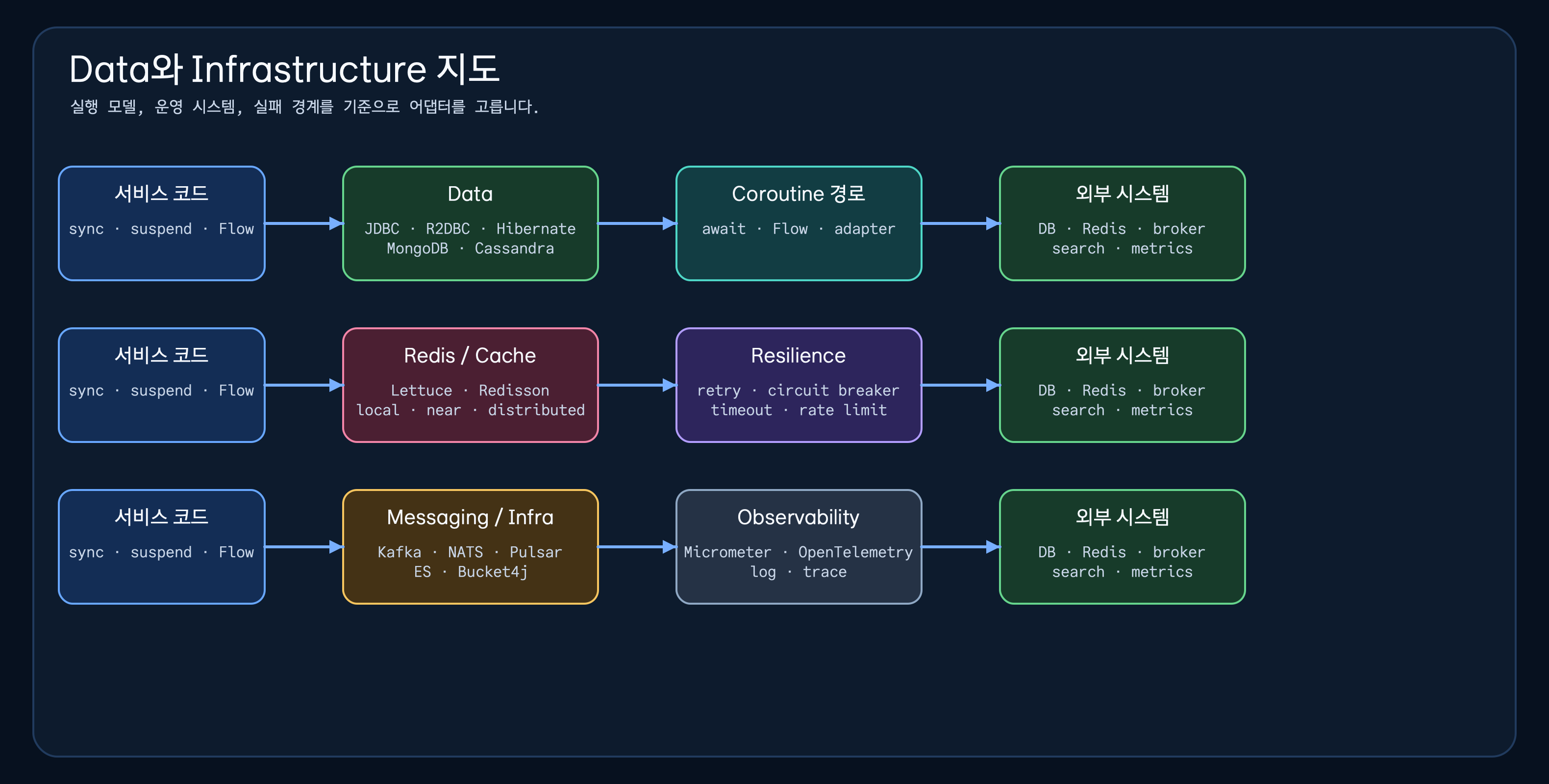The height and width of the screenshot is (784, 1549).
Task: Click "ES" in the Messaging / Infra box
Action: 423,572
